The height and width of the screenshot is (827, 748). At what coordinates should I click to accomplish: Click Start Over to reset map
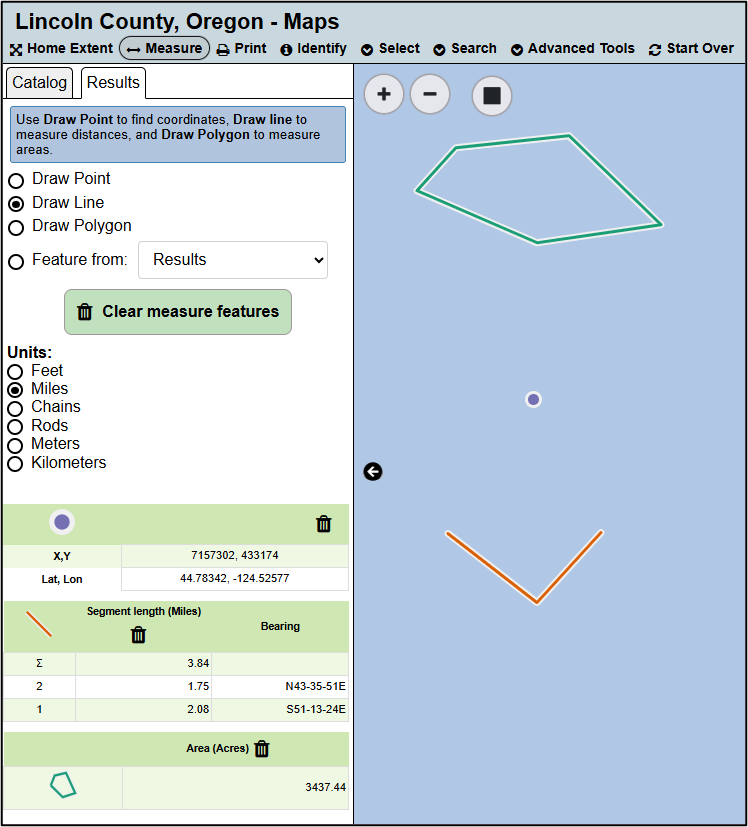click(691, 49)
